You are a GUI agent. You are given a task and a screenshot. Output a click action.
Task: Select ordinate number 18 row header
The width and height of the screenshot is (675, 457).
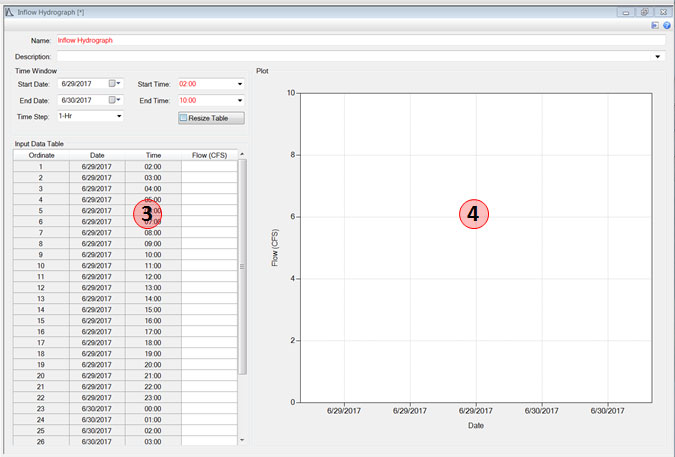(41, 354)
